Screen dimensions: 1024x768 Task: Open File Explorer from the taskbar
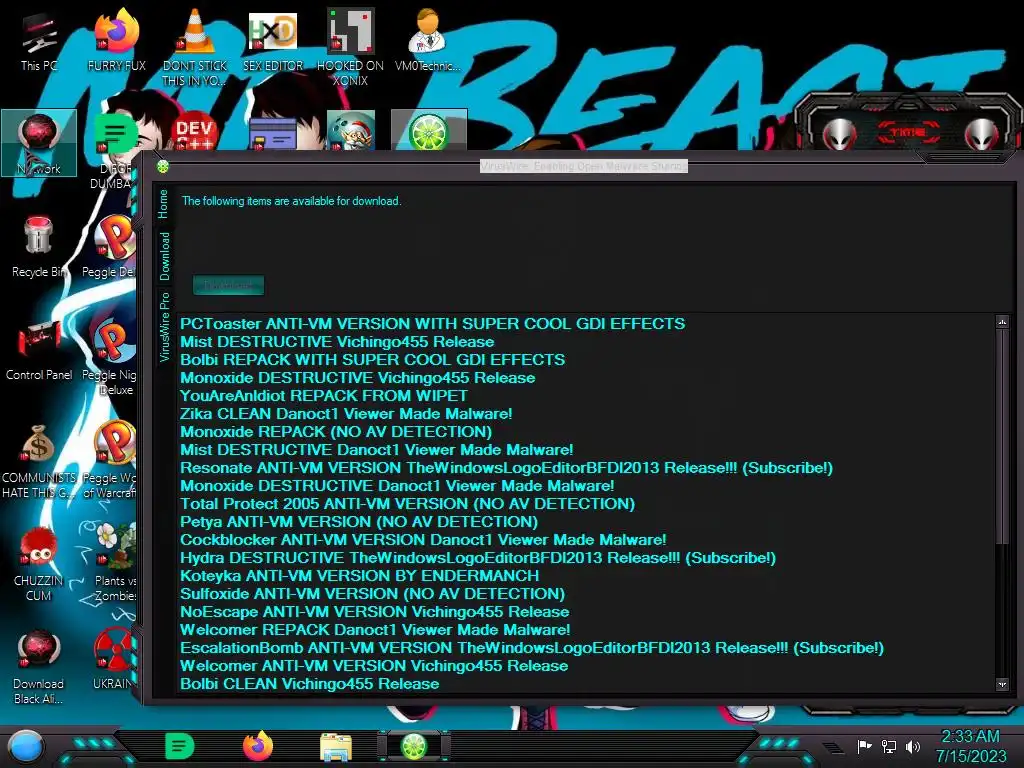336,747
